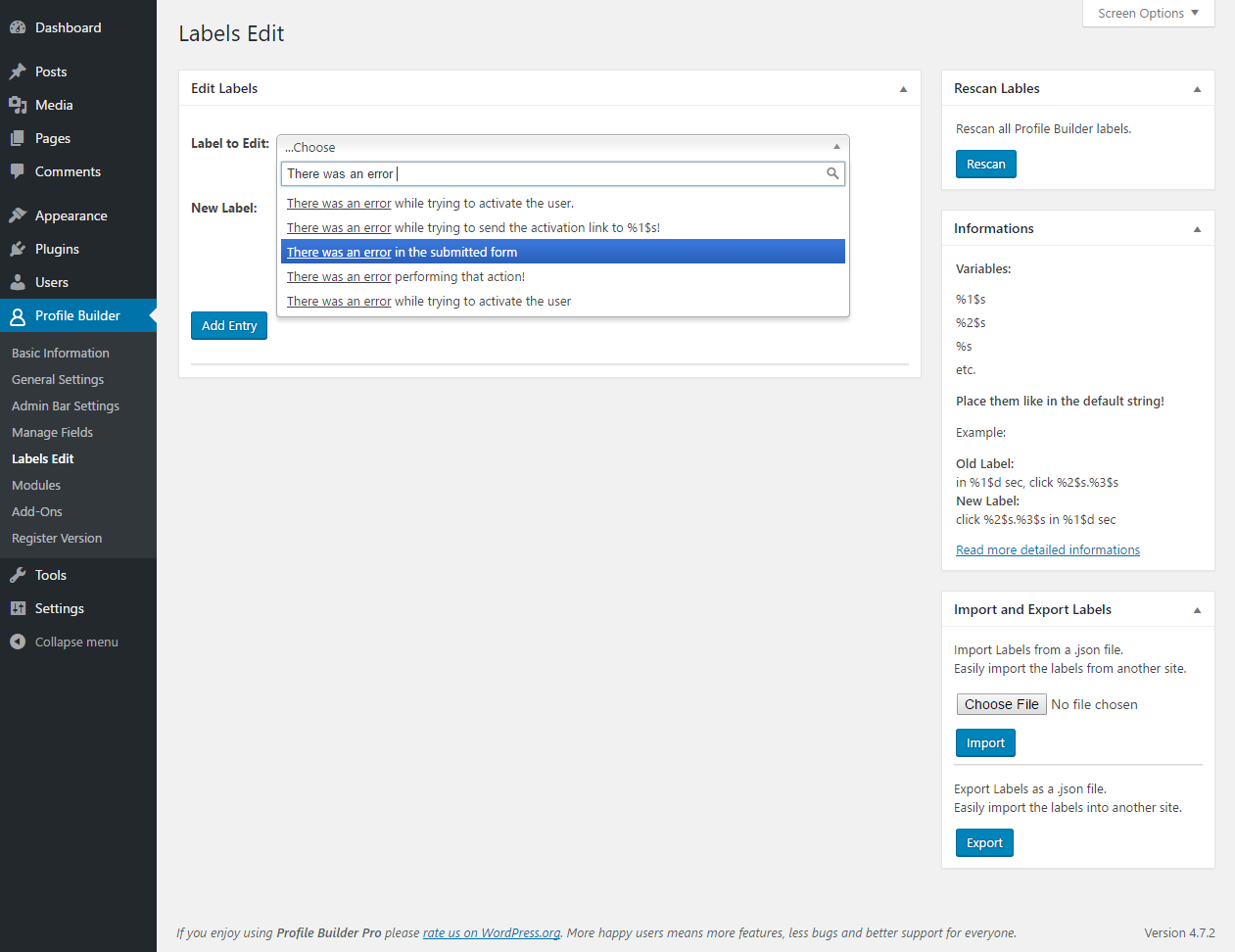Click the Appearance paintbrush icon

(18, 215)
